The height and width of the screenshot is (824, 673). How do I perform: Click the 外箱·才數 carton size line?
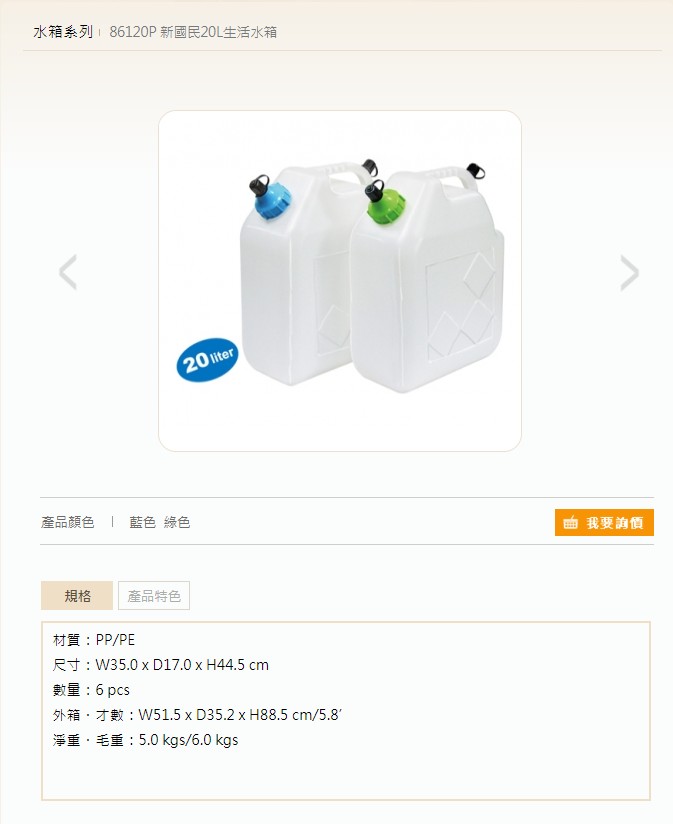click(x=197, y=715)
